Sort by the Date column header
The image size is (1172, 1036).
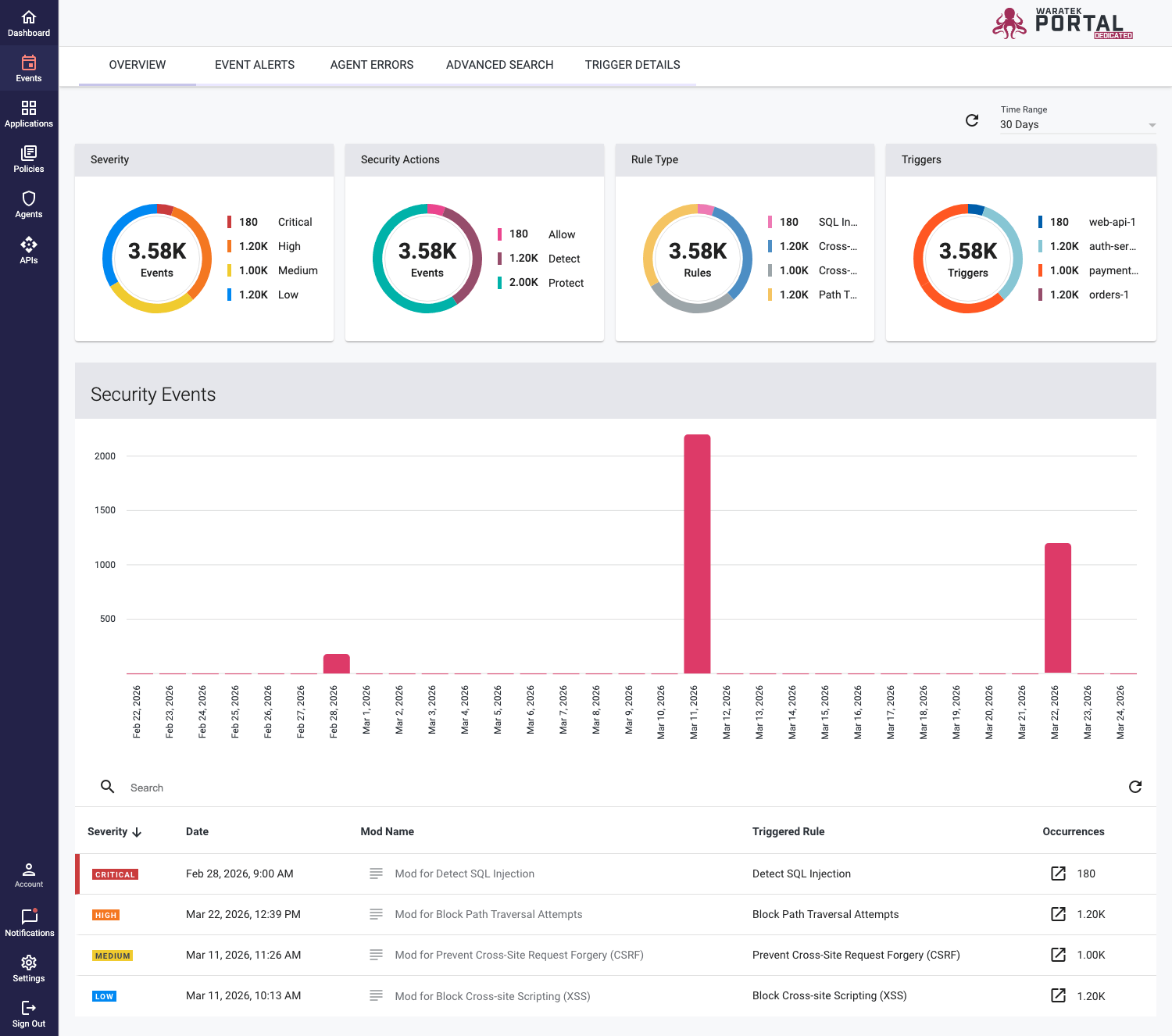point(197,831)
